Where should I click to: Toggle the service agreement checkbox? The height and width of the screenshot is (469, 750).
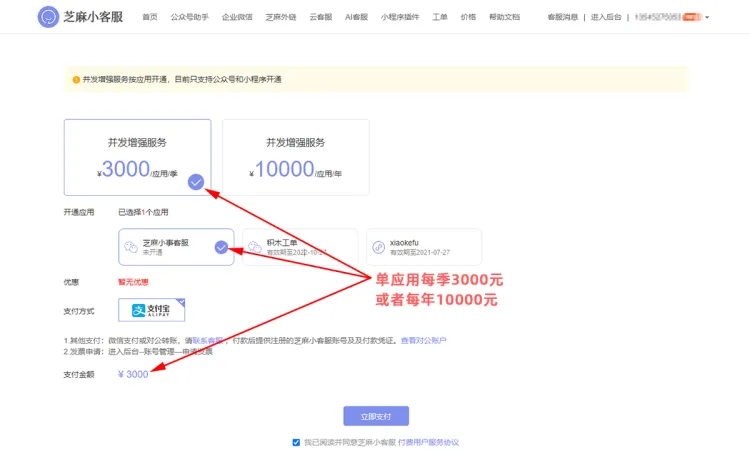tap(296, 442)
